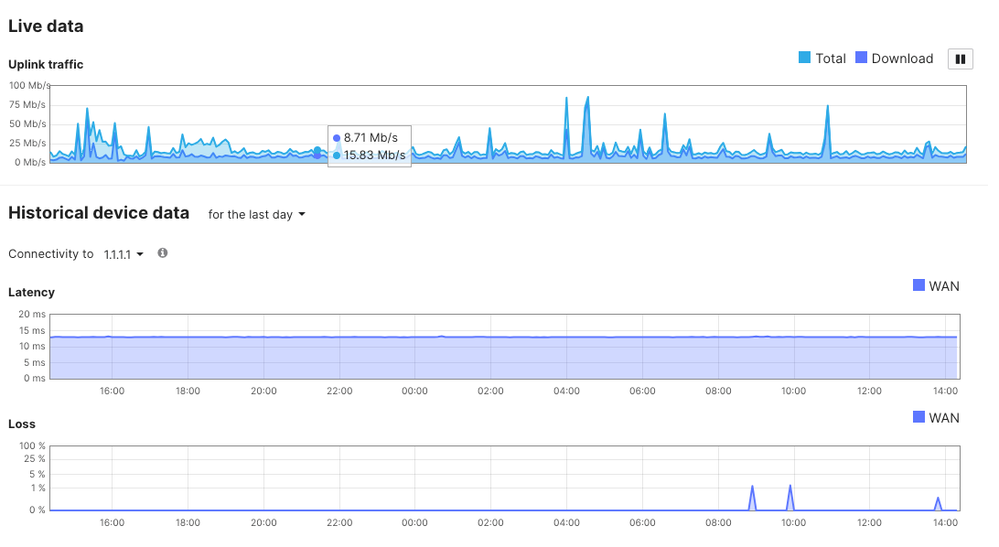999x547 pixels.
Task: Click the Historical device data heading
Action: pyautogui.click(x=99, y=213)
